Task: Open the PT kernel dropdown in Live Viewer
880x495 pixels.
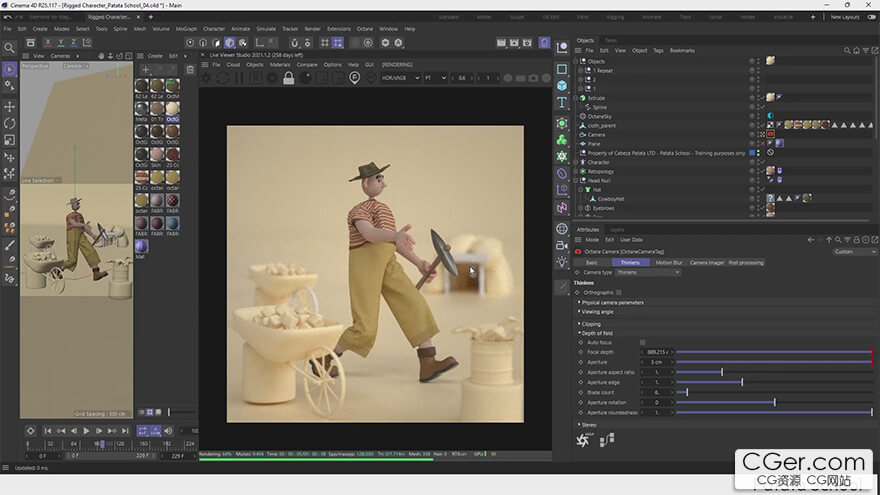Action: click(x=435, y=78)
